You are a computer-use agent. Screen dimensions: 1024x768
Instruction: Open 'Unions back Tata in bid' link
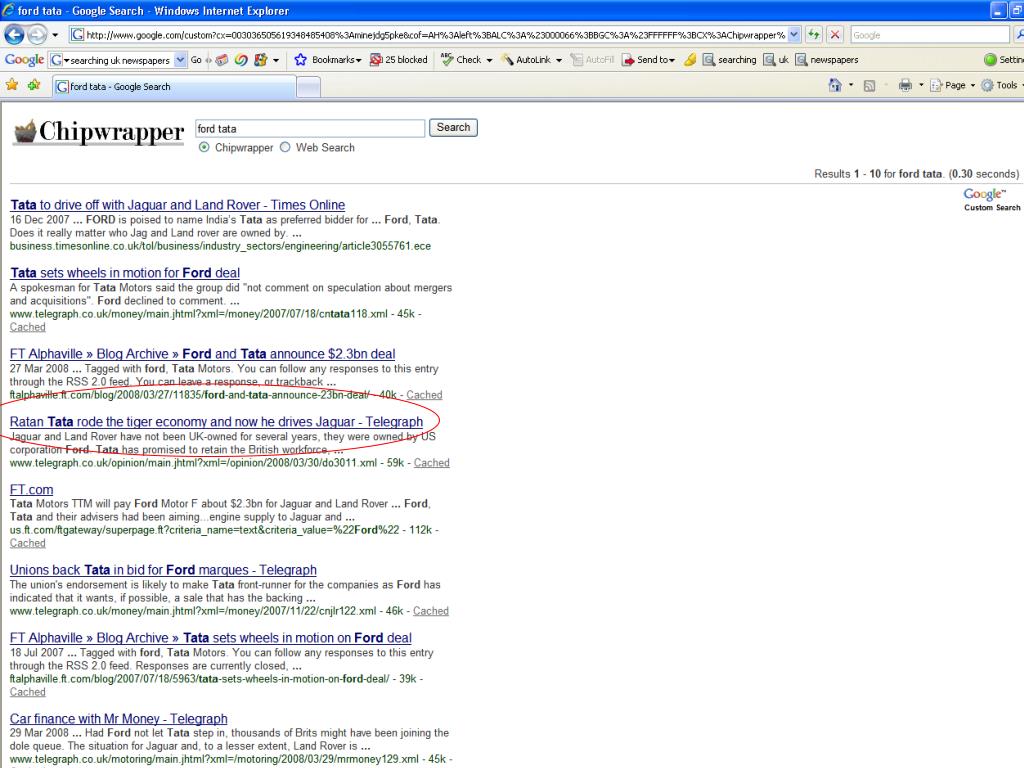pyautogui.click(x=163, y=570)
